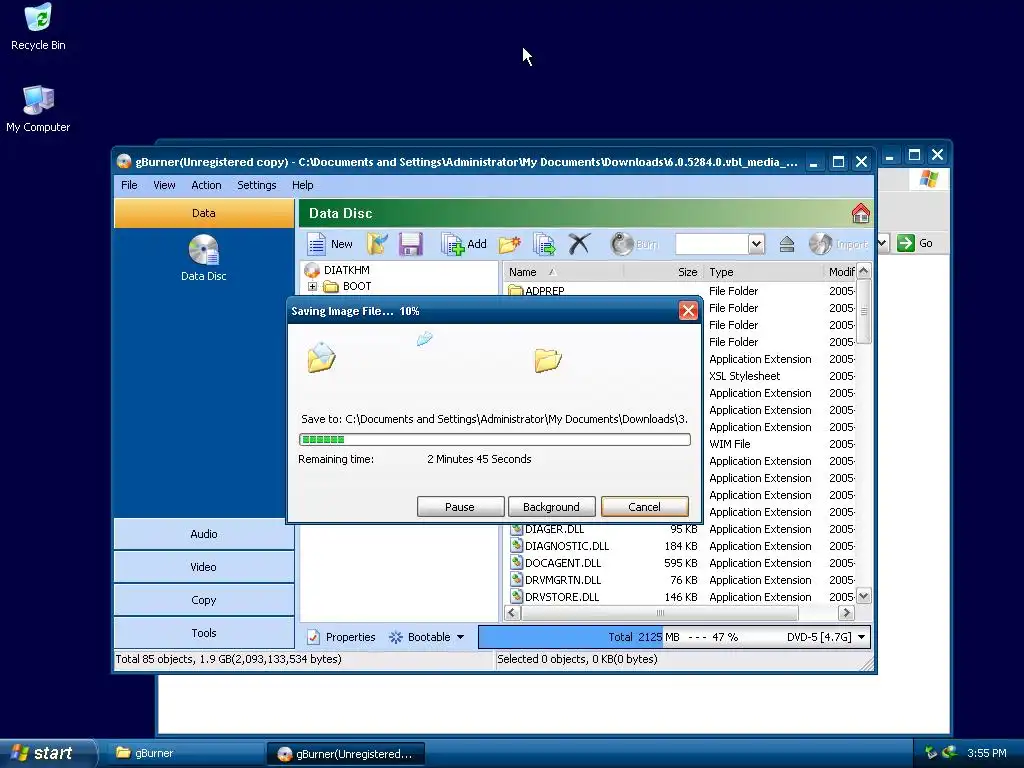Expand the BOOT folder tree node
The width and height of the screenshot is (1024, 768).
[312, 286]
